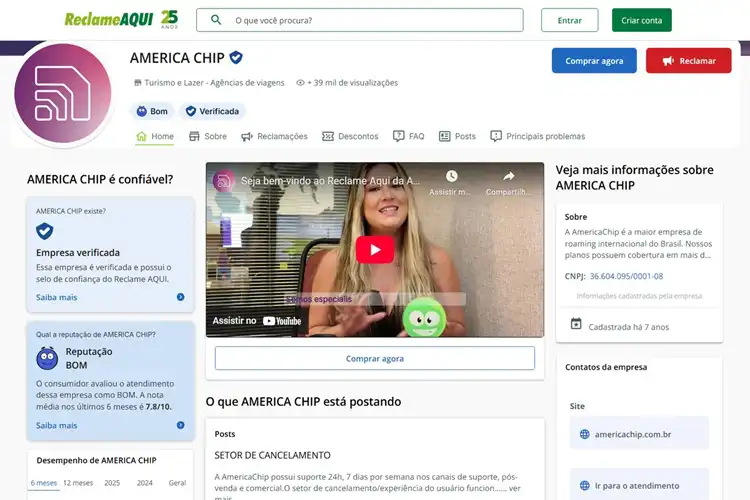
Task: Open the Sobre tab
Action: [208, 136]
